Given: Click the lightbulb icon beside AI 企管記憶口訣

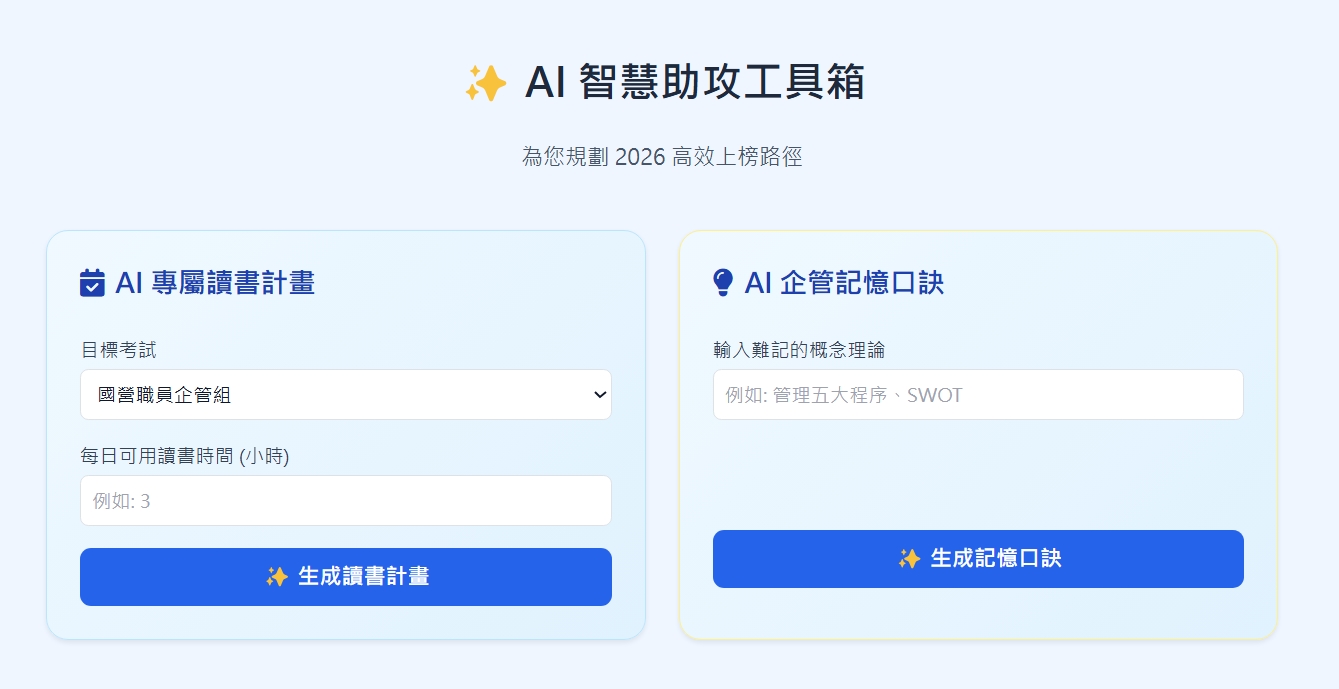Looking at the screenshot, I should click(723, 283).
